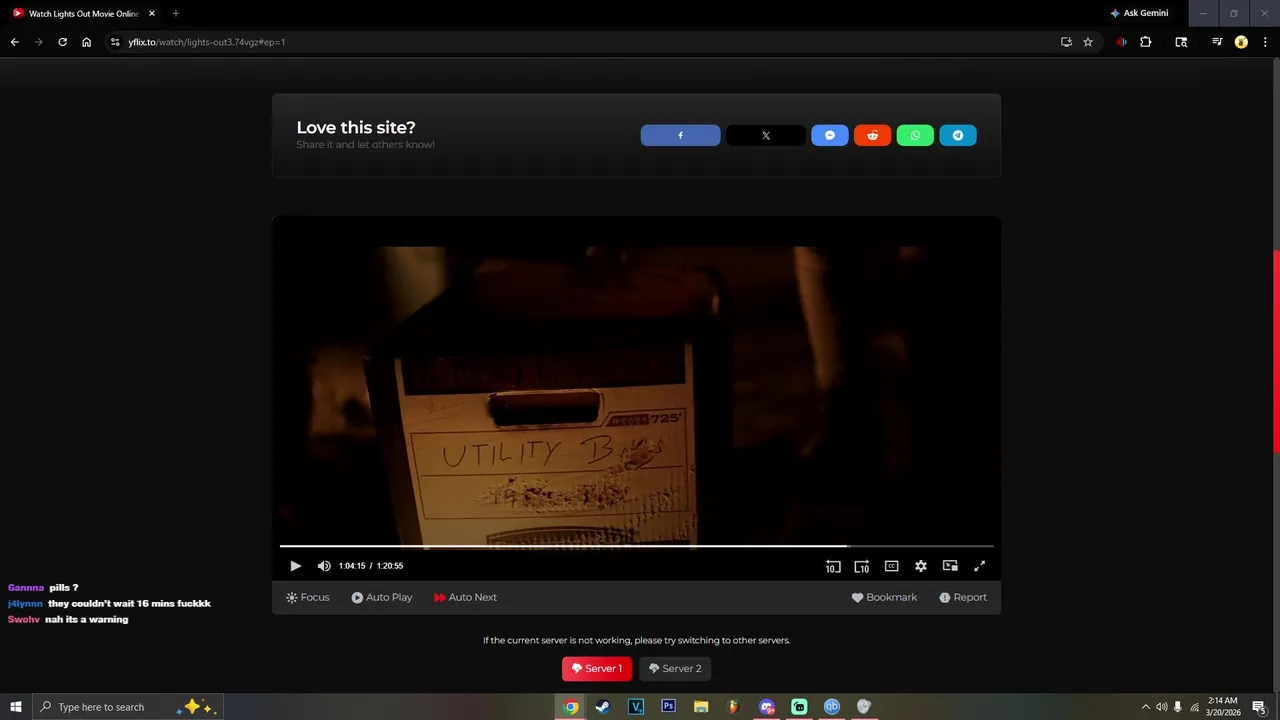Open Photoshop from the taskbar

pos(668,707)
